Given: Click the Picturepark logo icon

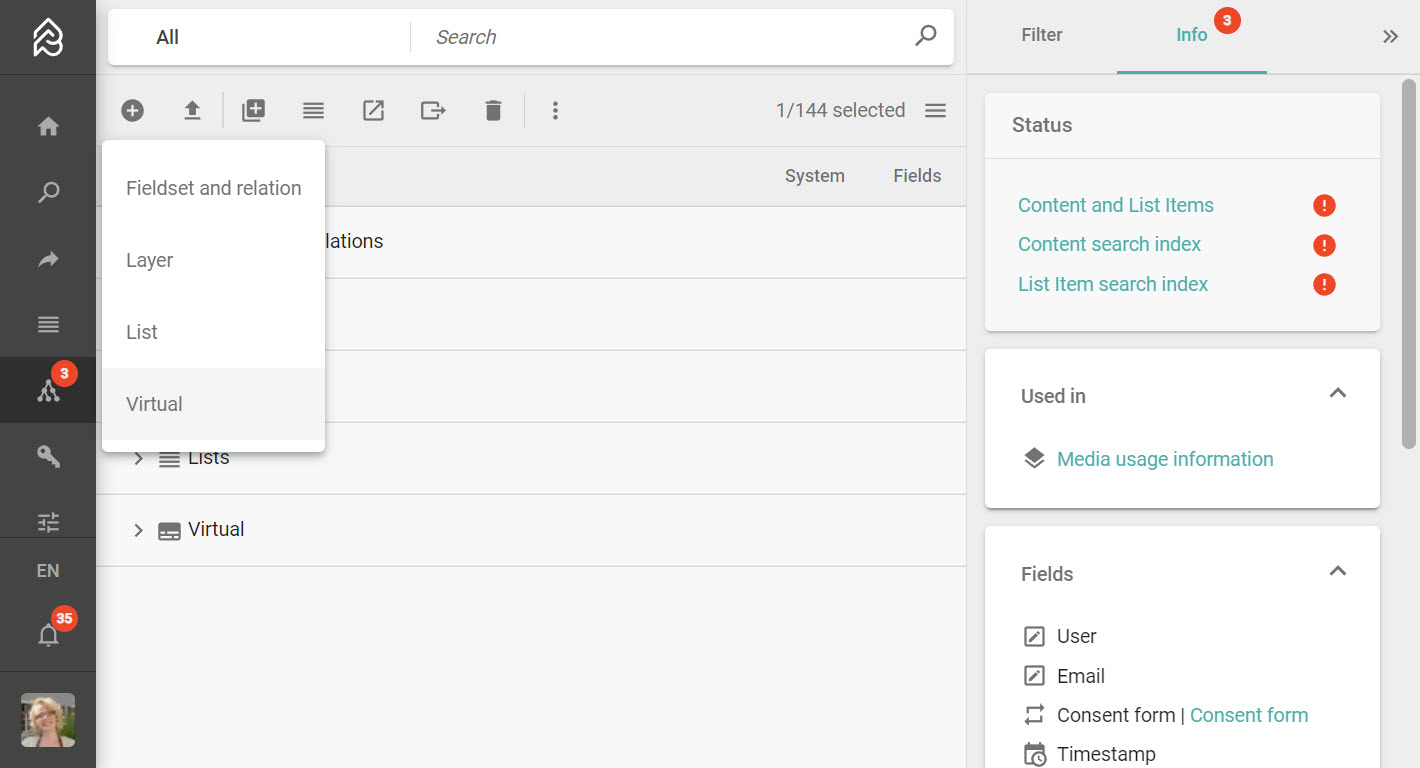Looking at the screenshot, I should 48,37.
